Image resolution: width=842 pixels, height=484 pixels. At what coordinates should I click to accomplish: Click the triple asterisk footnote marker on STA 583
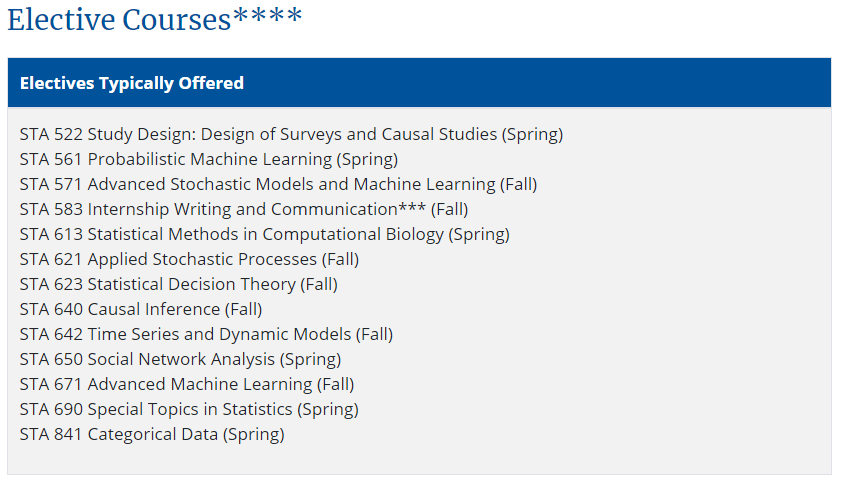coord(412,207)
